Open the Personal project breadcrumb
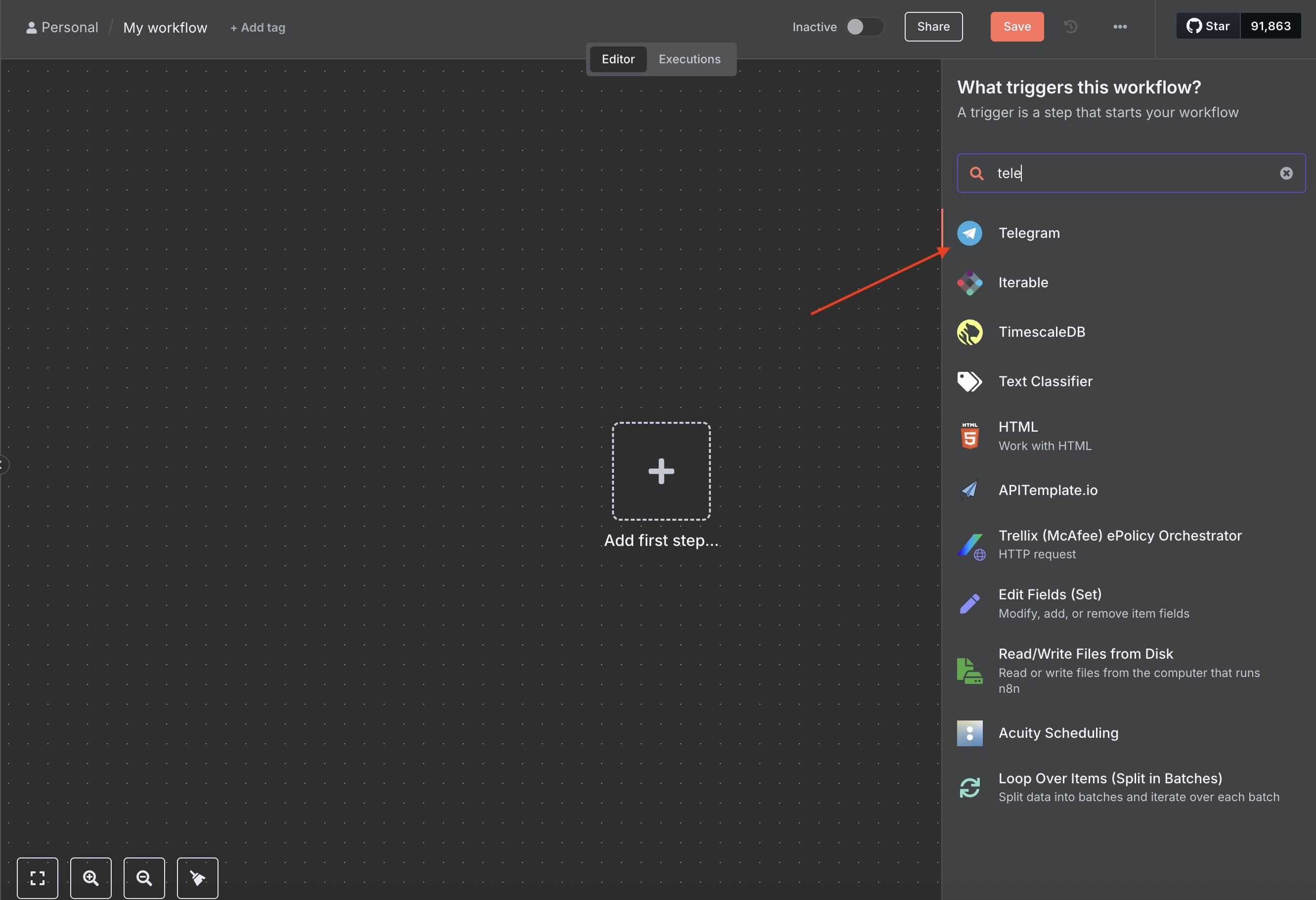This screenshot has width=1316, height=900. click(x=62, y=27)
